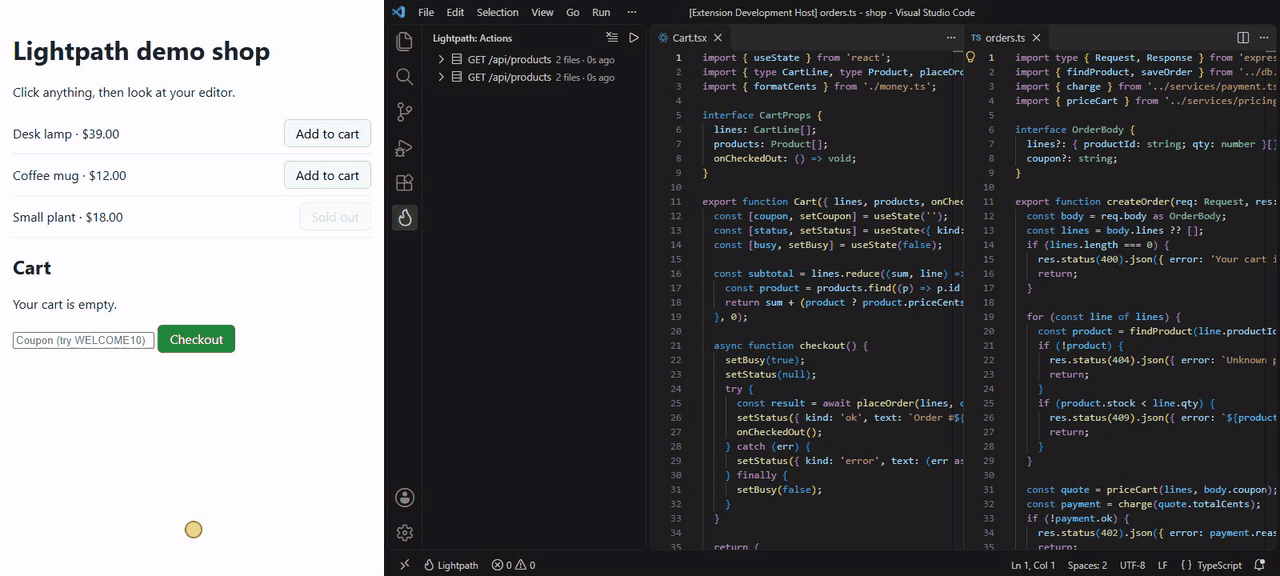
Task: Place the cursor on 'interface CartProps {' line
Action: (762, 115)
